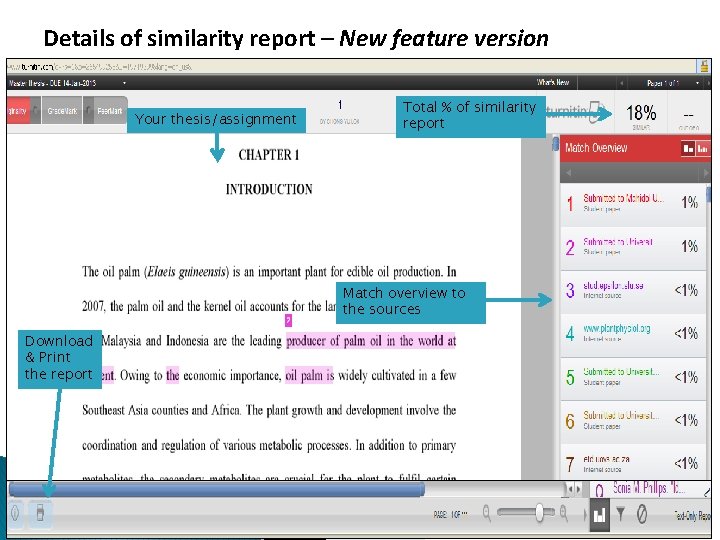Switch to the PeerMark tab
Viewport: 720px width, 540px height.
click(x=109, y=111)
